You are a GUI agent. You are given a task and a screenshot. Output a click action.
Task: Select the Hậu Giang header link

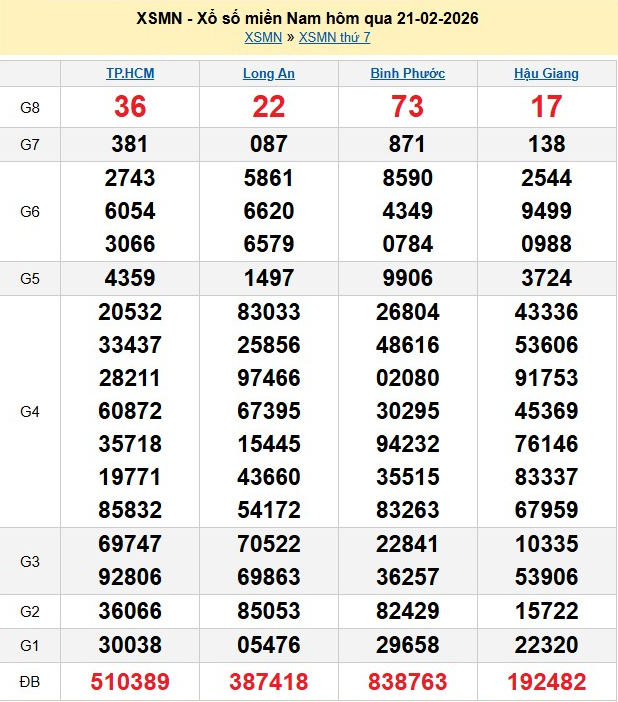[546, 73]
